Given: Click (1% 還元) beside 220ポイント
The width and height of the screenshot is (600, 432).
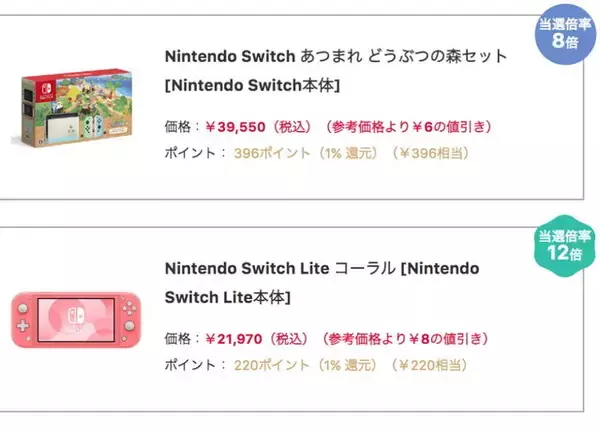Looking at the screenshot, I should click(342, 365).
